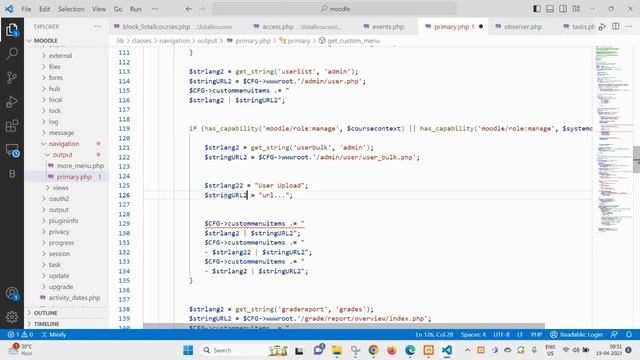Open the File menu
Image resolution: width=640 pixels, height=360 pixels.
click(x=27, y=9)
